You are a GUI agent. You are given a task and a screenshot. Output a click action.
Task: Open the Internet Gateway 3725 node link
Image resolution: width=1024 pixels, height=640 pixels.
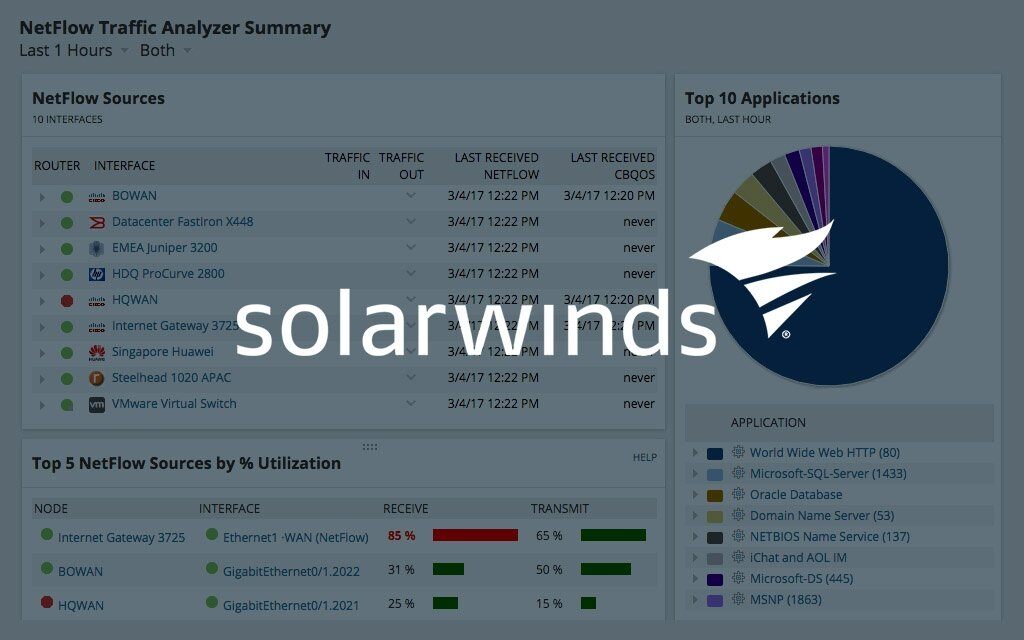coord(121,537)
